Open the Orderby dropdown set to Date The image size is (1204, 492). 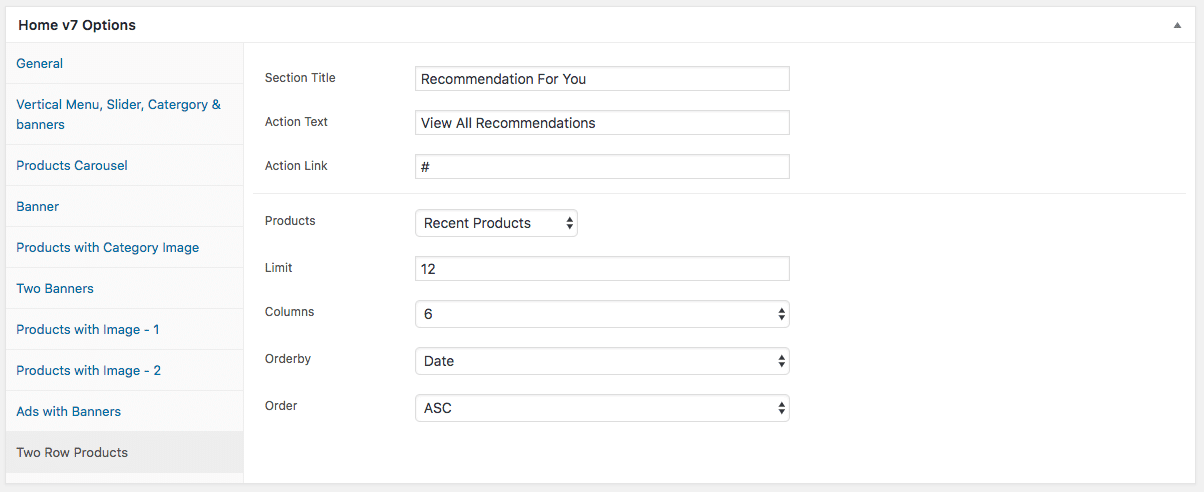(602, 361)
